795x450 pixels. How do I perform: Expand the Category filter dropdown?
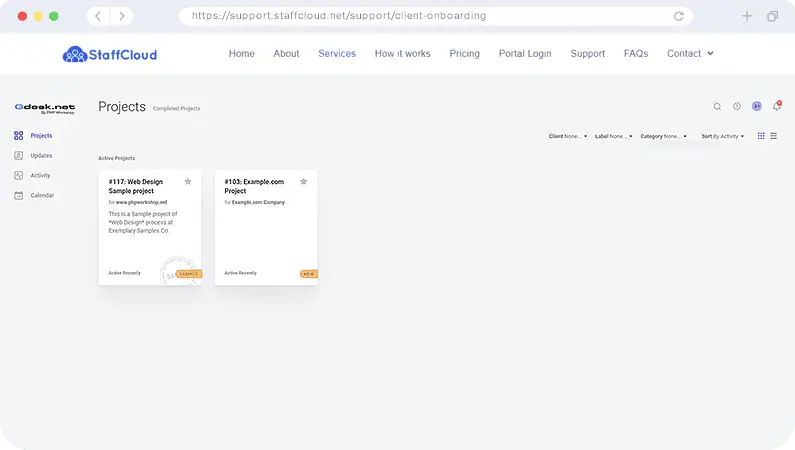tap(663, 136)
